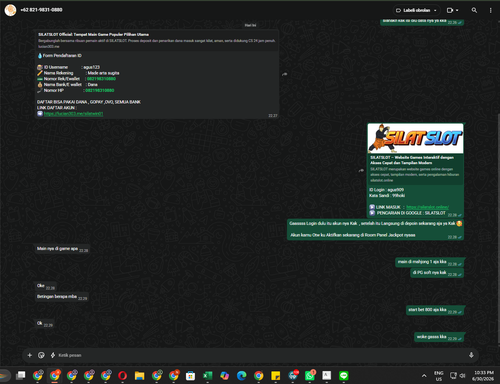Open Sticky Notes from the taskbar

point(275,376)
